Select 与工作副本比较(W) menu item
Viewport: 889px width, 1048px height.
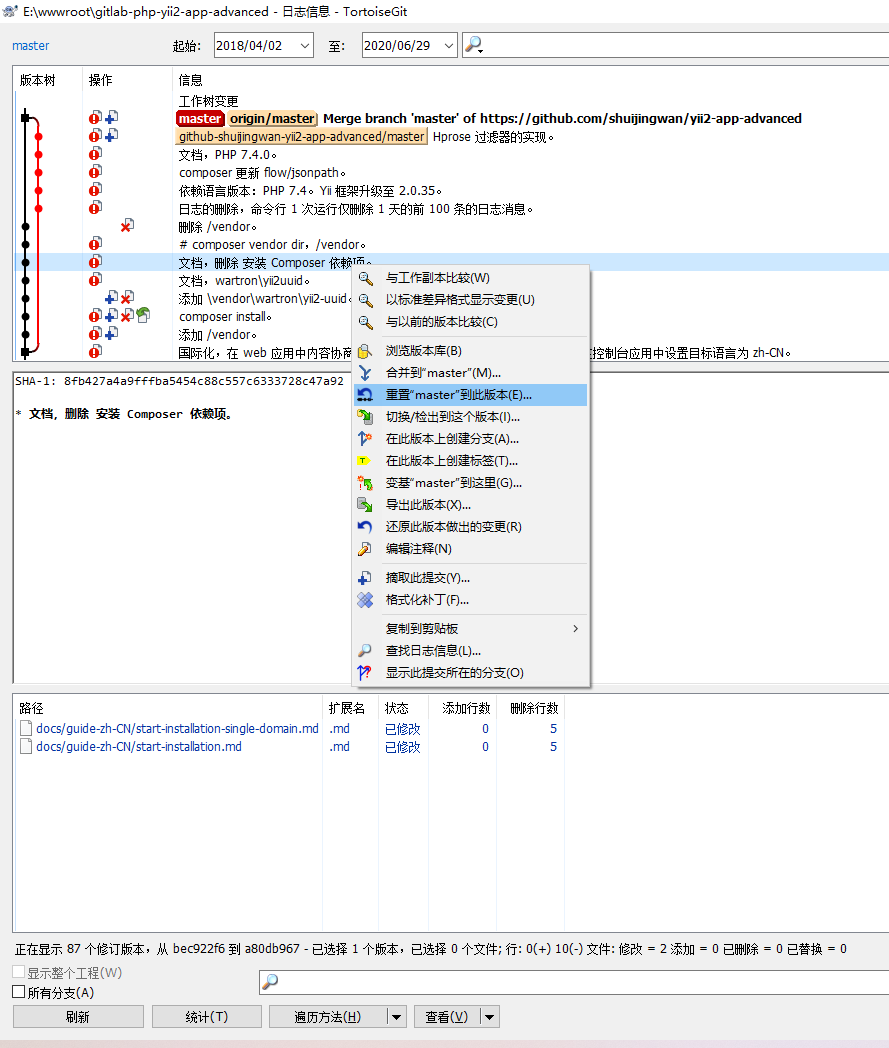(x=437, y=278)
